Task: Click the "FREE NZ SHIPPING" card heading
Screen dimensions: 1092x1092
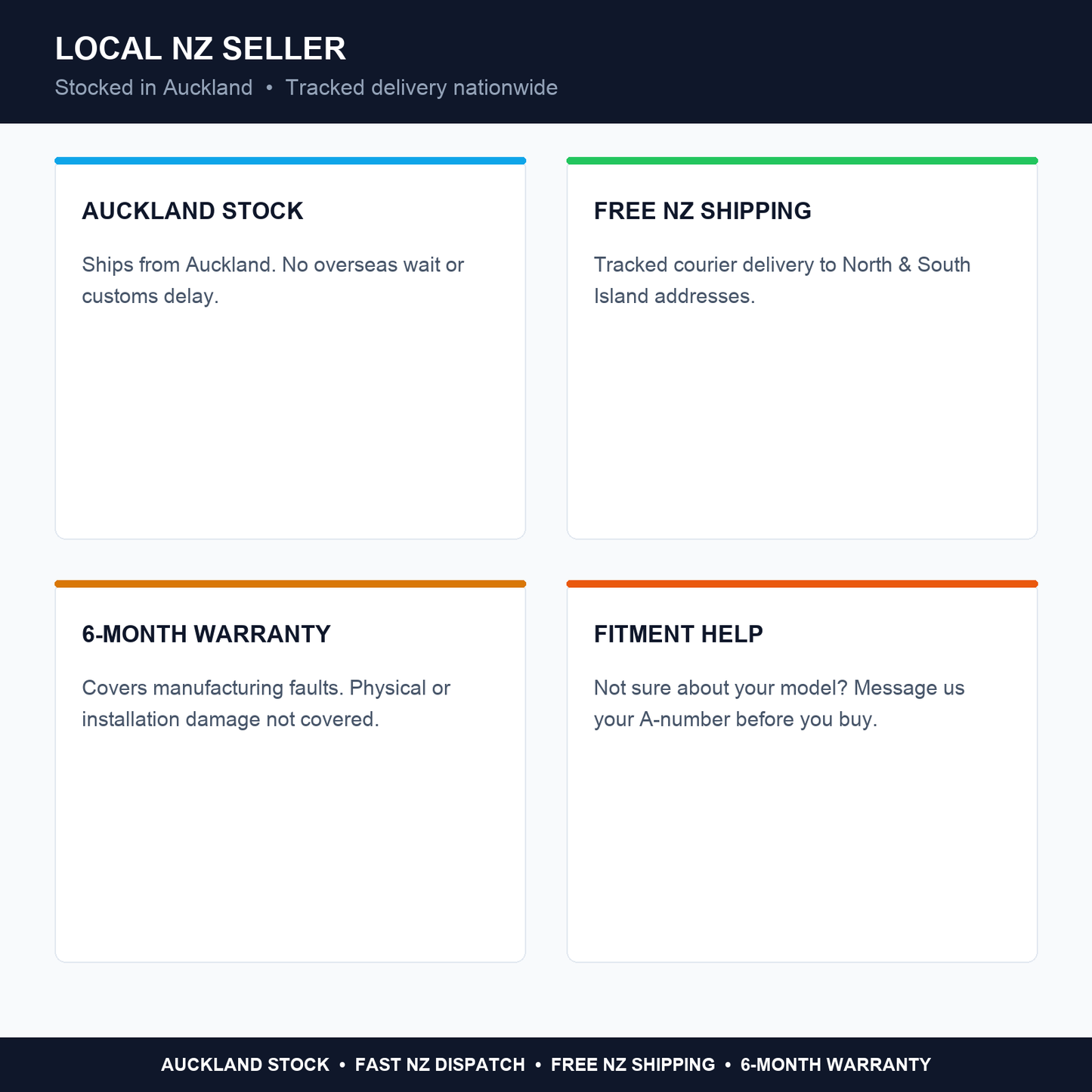Action: (x=703, y=211)
